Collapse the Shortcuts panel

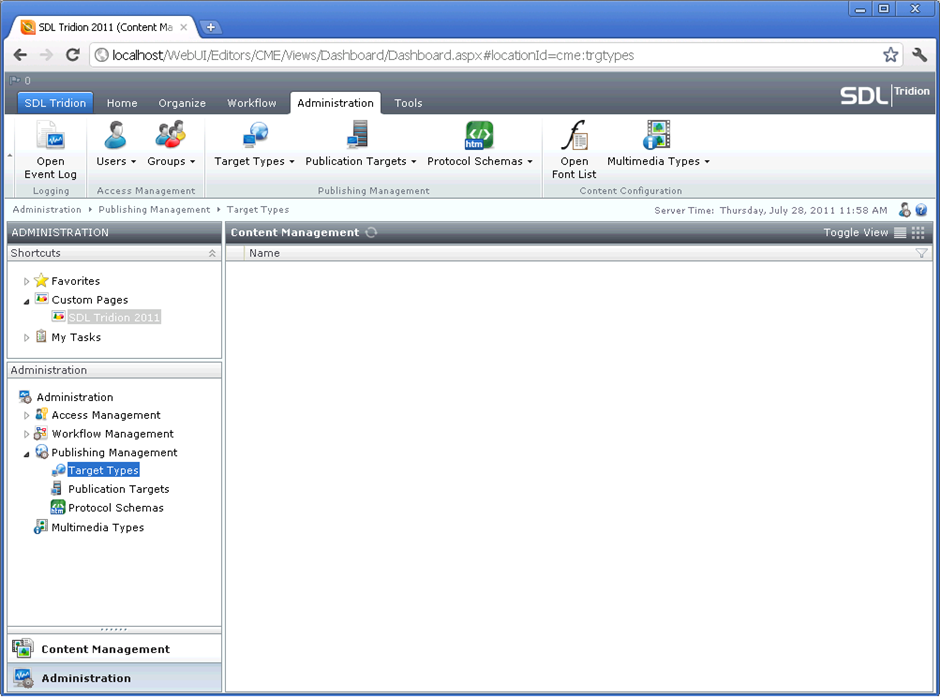point(212,254)
